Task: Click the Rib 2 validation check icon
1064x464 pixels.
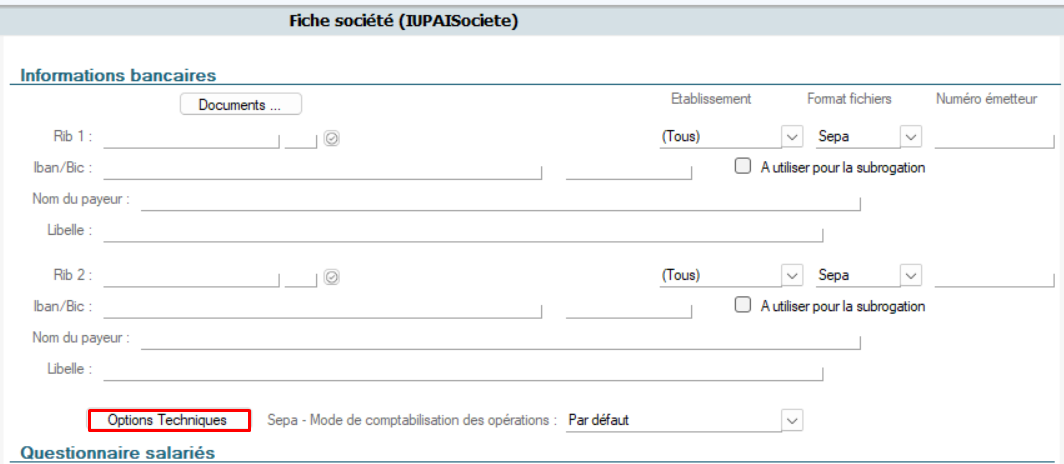Action: click(x=332, y=276)
